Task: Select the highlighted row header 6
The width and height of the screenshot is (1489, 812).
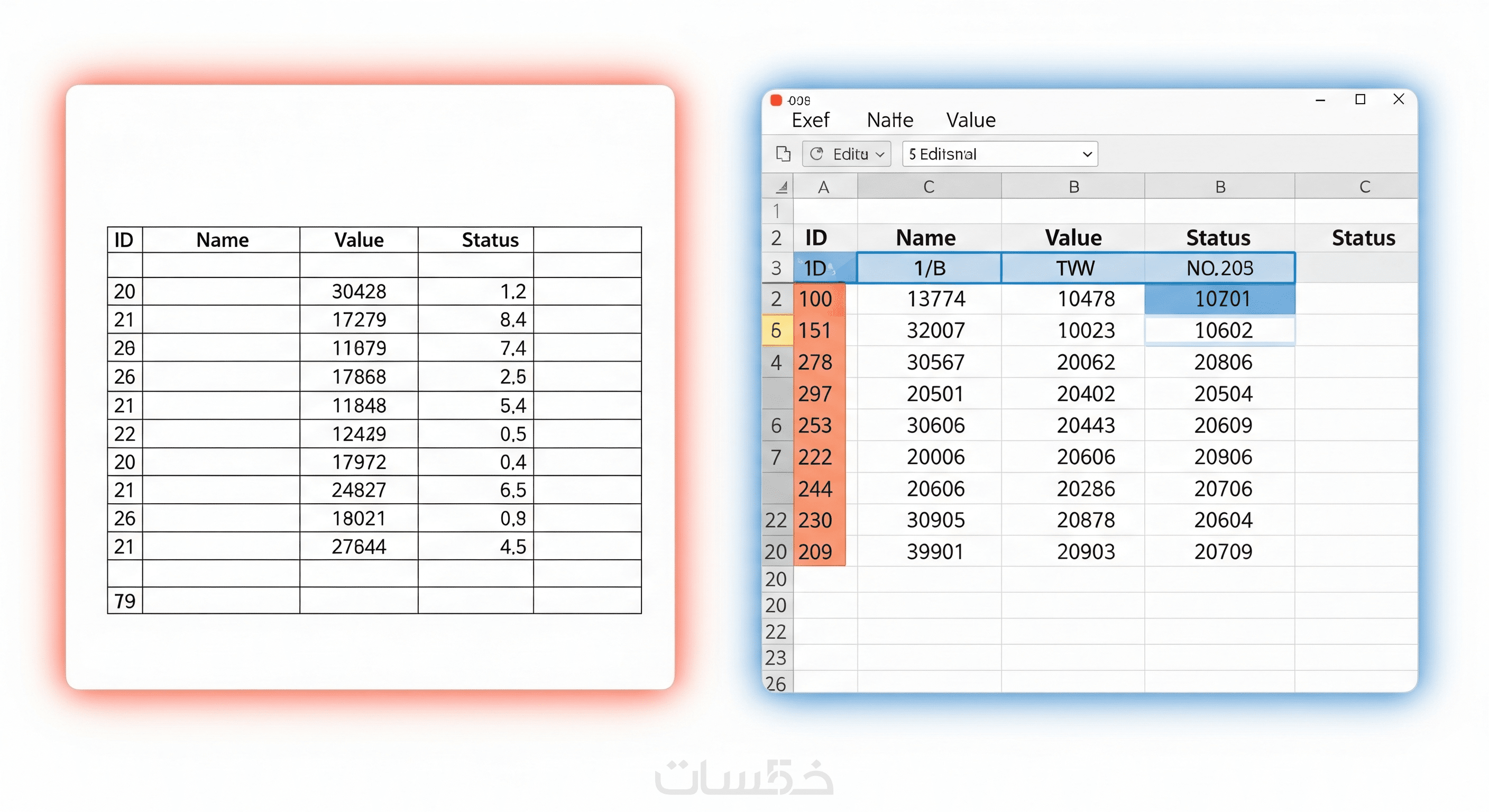Action: [776, 330]
